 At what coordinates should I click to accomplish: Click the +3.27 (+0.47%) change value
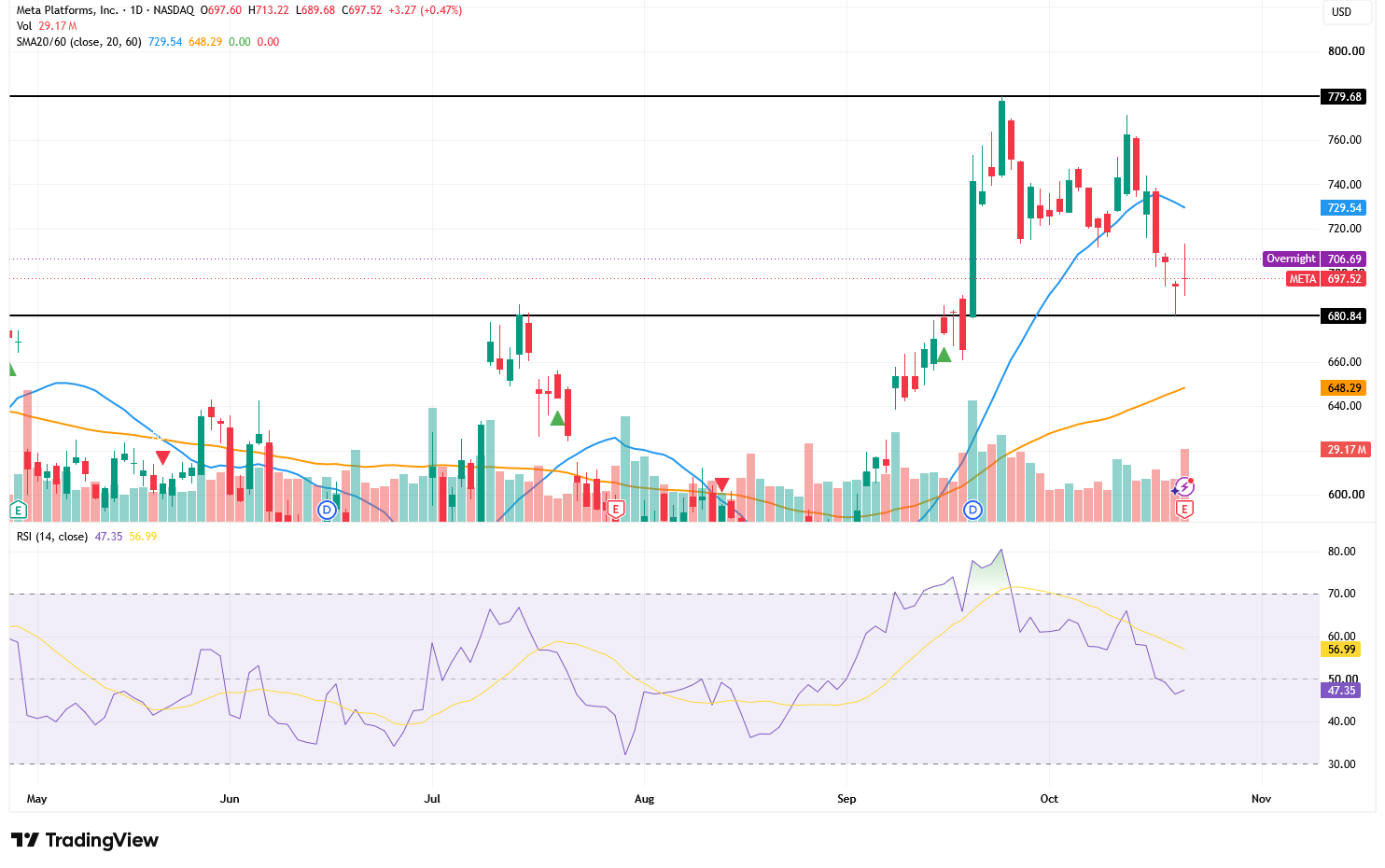coord(424,10)
